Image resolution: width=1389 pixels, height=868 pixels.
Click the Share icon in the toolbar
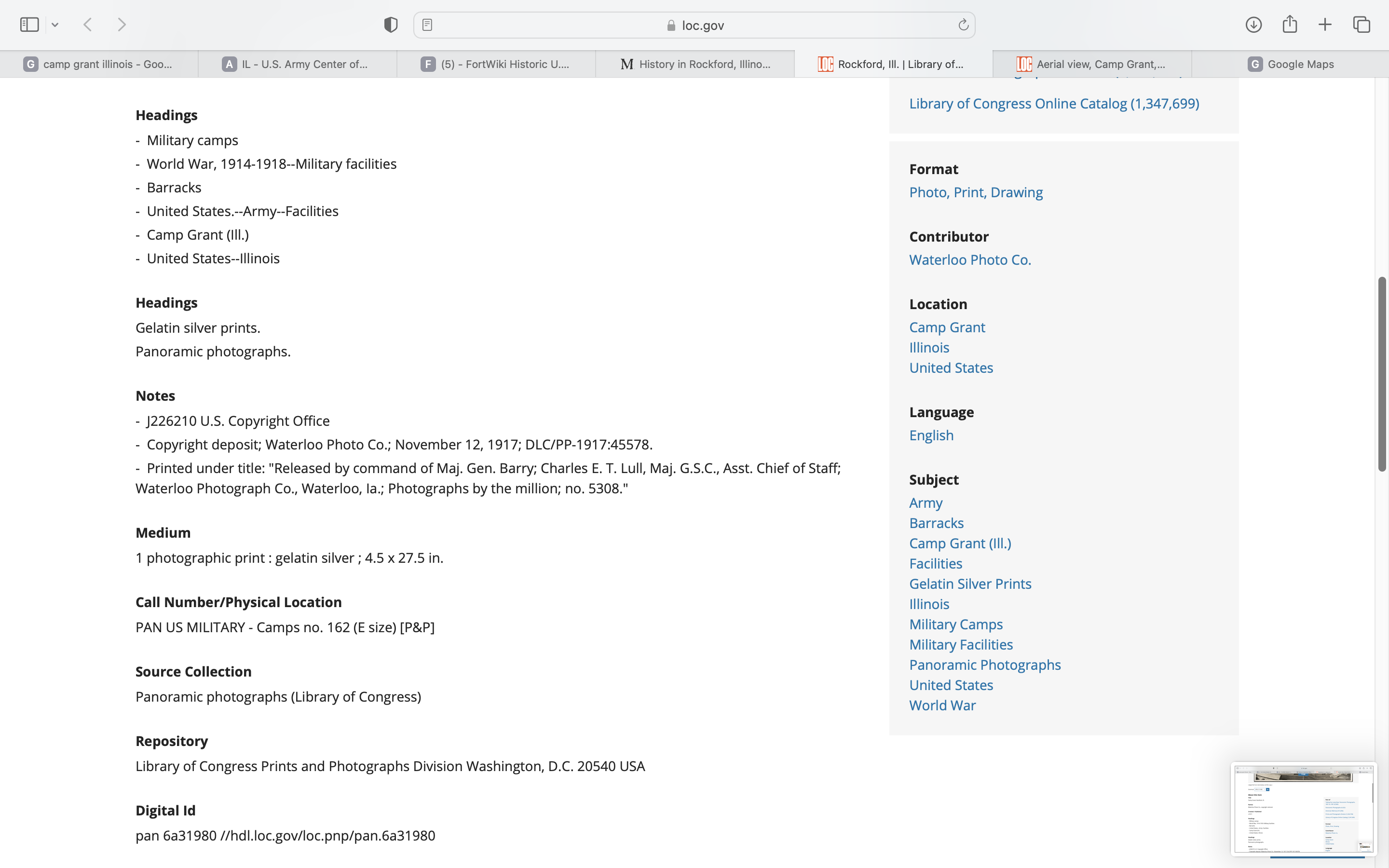click(1290, 25)
